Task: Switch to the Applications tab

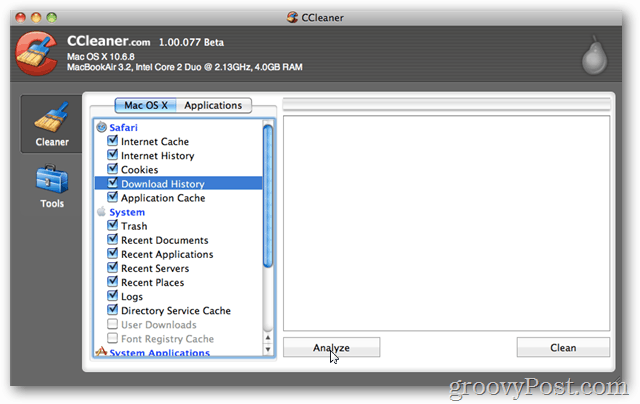Action: (x=213, y=105)
